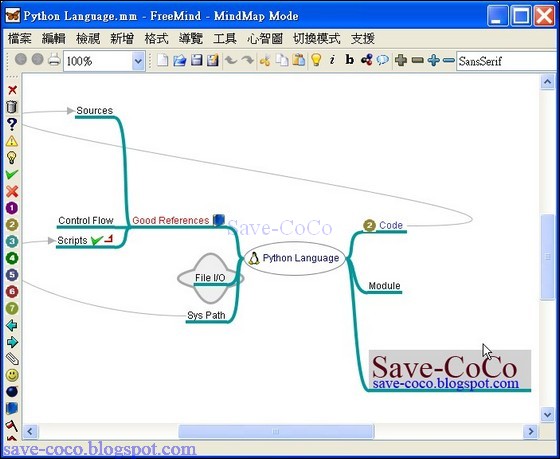Open the 支援 menu

pyautogui.click(x=362, y=38)
